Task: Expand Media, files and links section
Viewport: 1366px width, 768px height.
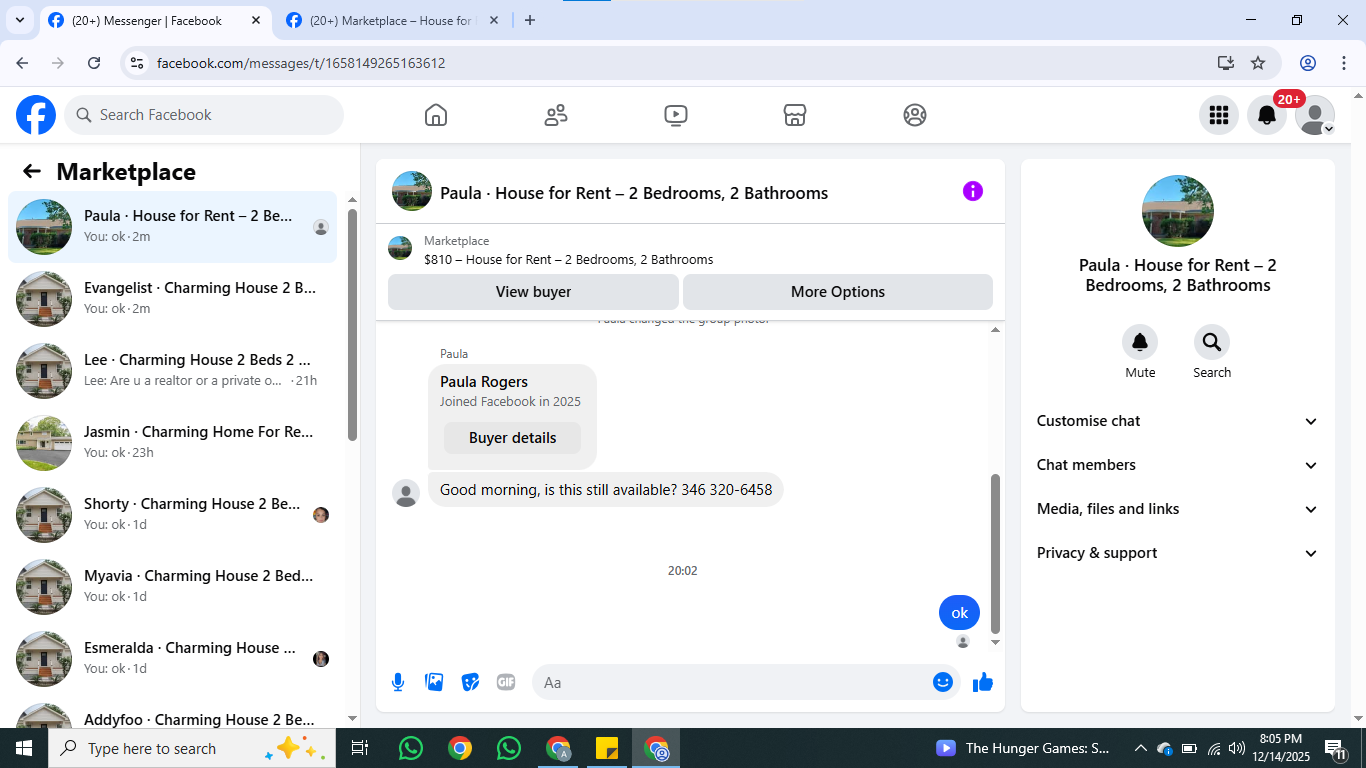Action: [1178, 509]
